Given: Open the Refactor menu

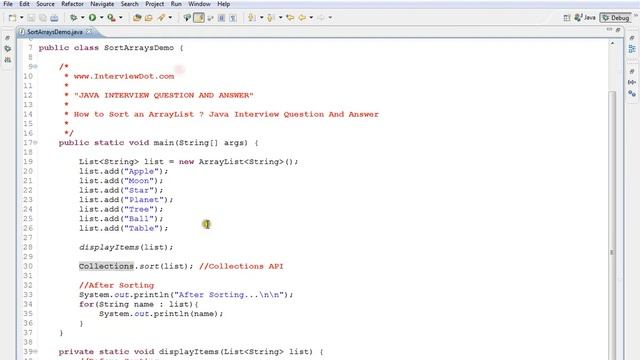Looking at the screenshot, I should point(72,4).
